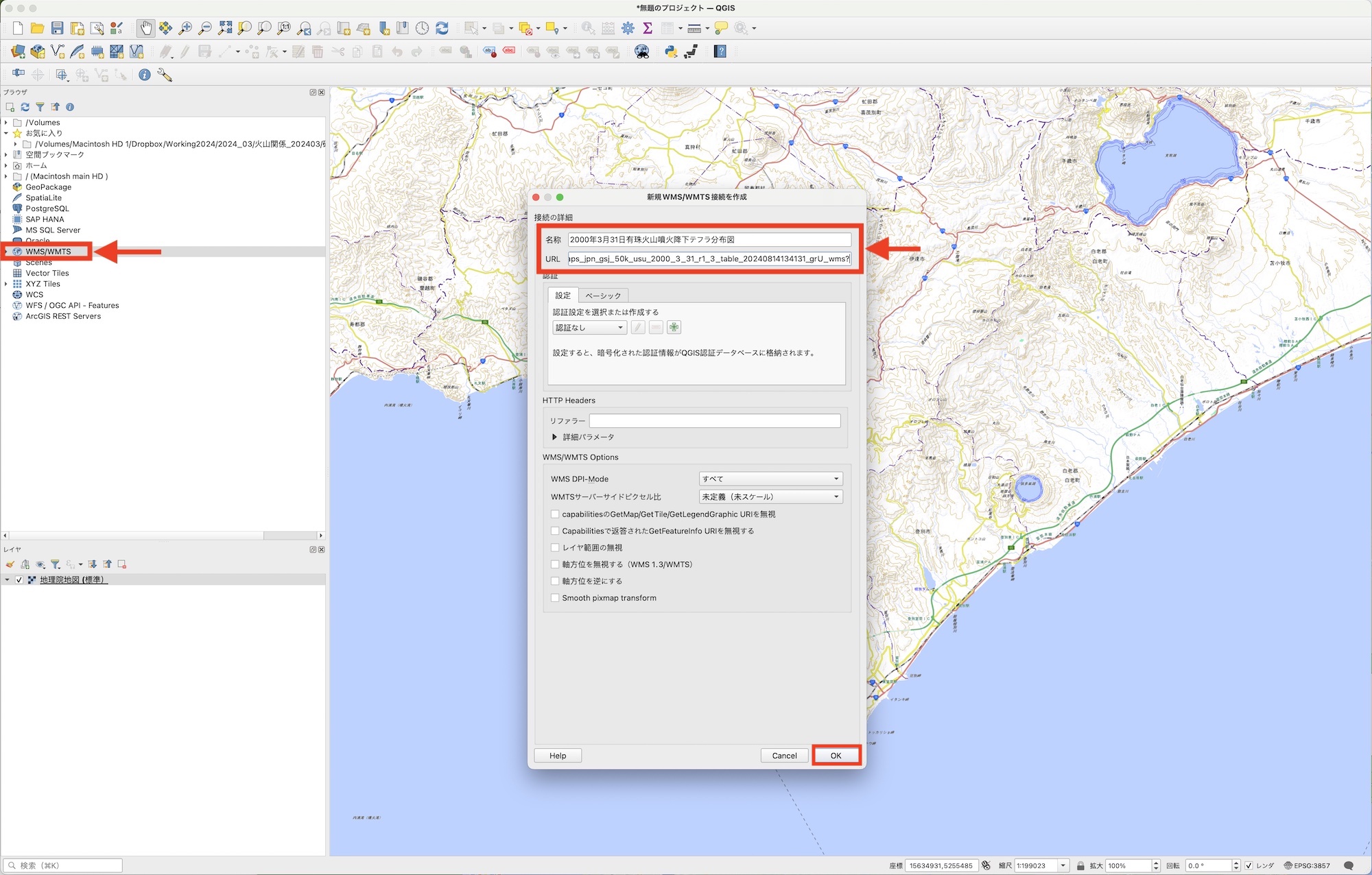
Task: Toggle 地理院地図 layer visibility checkbox
Action: (19, 580)
